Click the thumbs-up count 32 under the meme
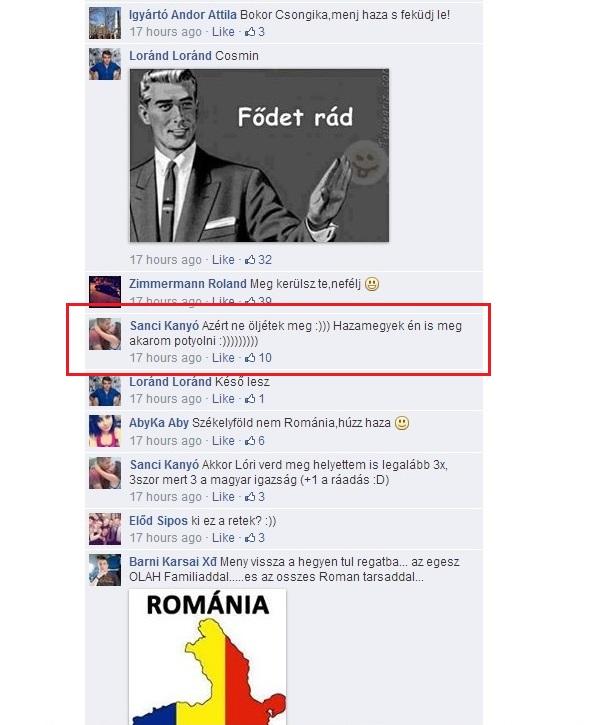Image resolution: width=611 pixels, height=725 pixels. point(265,260)
